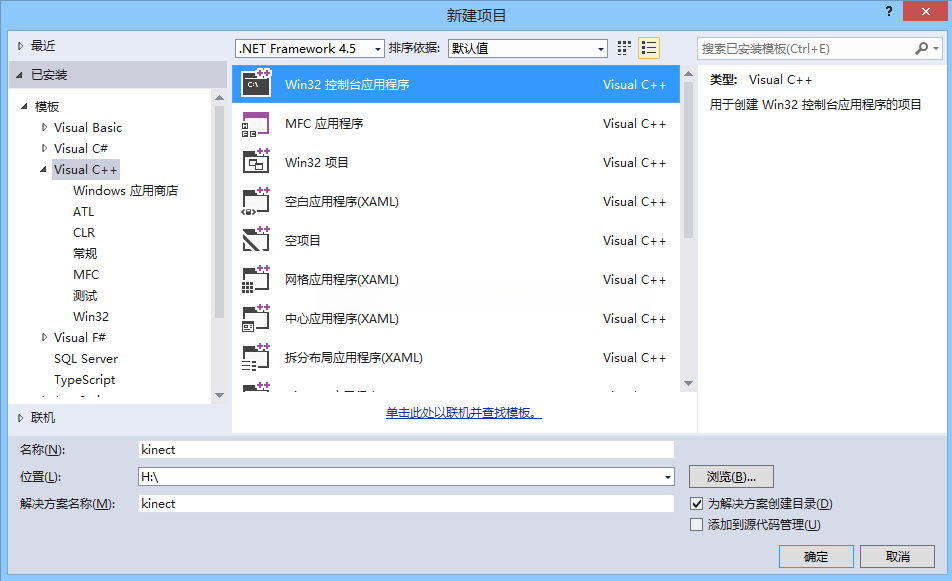
Task: Click the 空白应用程序(XAML) template icon
Action: (256, 202)
